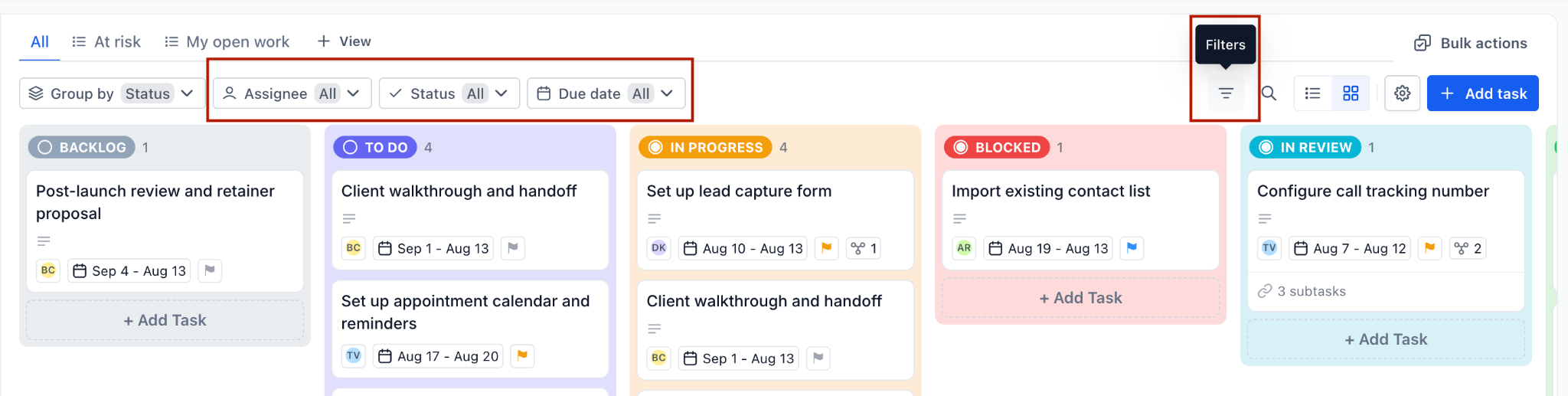Screen dimensions: 1568x396
Task: Open board settings gear icon
Action: [1403, 93]
